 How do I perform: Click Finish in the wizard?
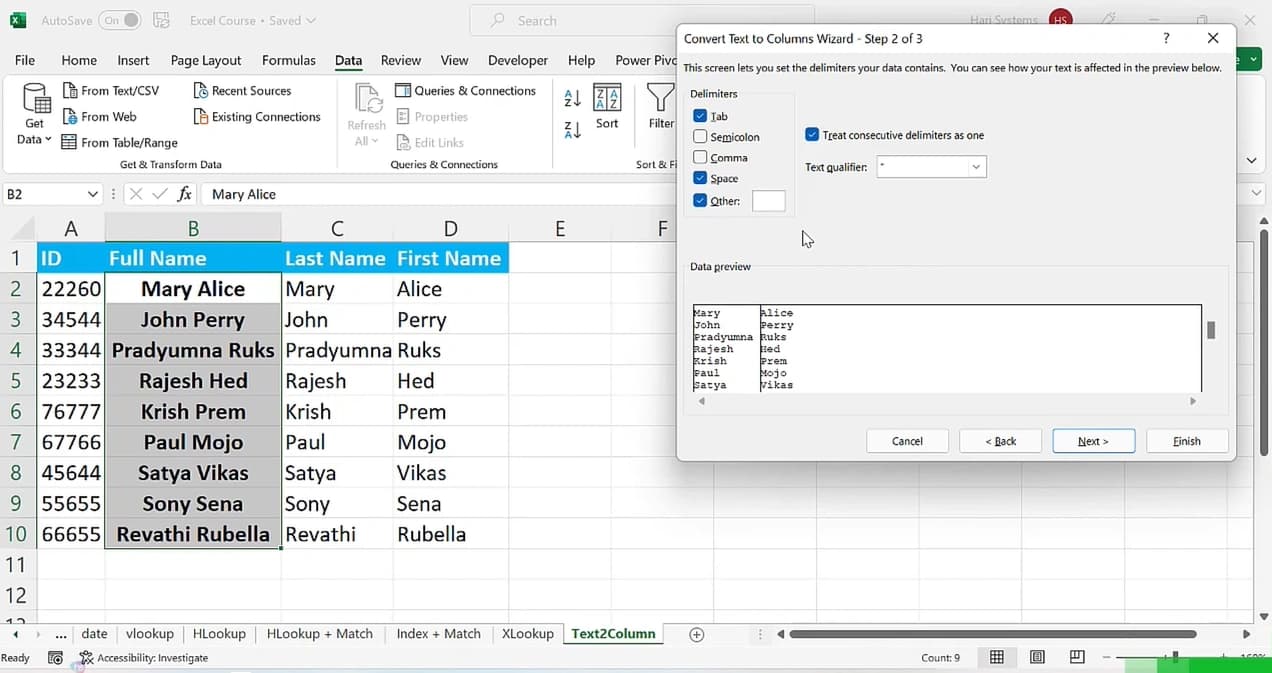click(1187, 441)
